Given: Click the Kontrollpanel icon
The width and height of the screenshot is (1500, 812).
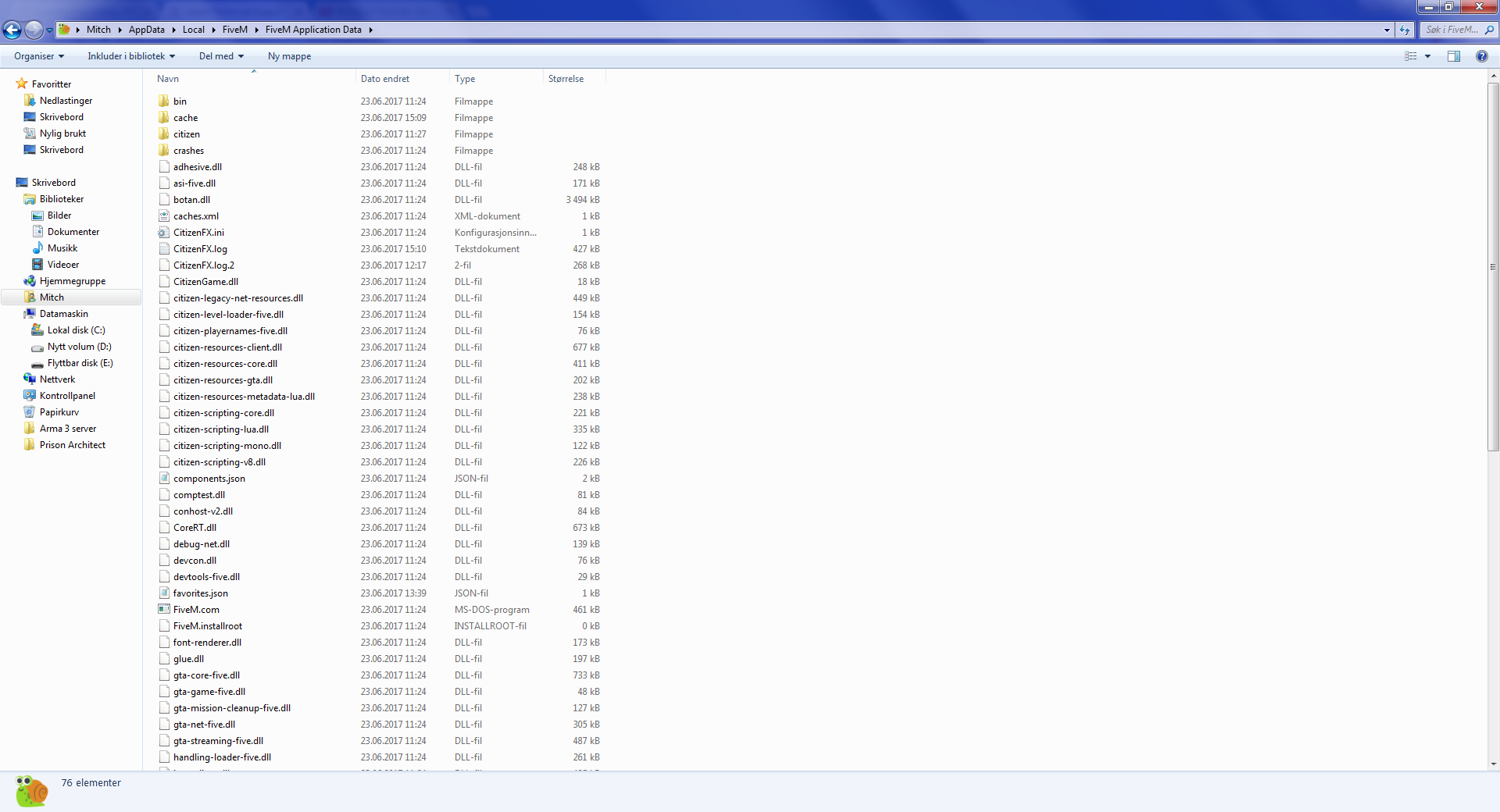Looking at the screenshot, I should (30, 395).
